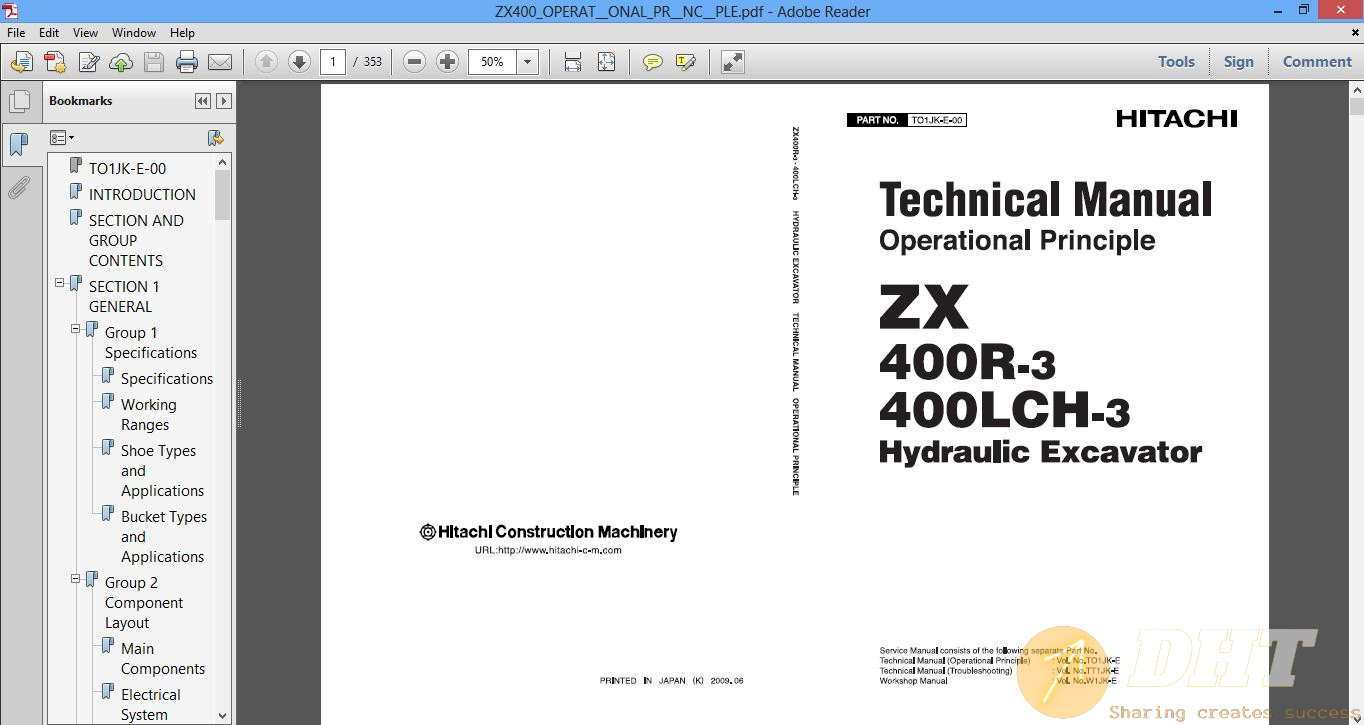Open the Edit menu
Screen dimensions: 1364x725
coord(49,33)
